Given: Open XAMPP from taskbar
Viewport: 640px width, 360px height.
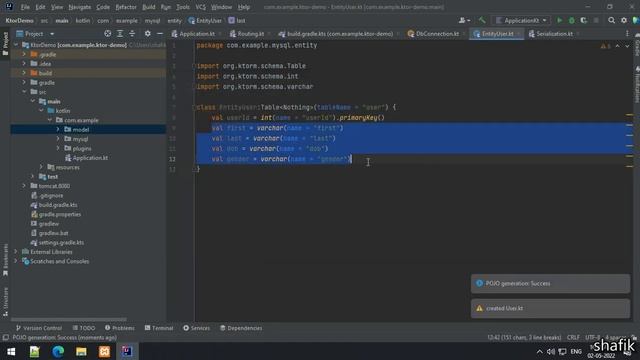Looking at the screenshot, I should click(x=104, y=351).
